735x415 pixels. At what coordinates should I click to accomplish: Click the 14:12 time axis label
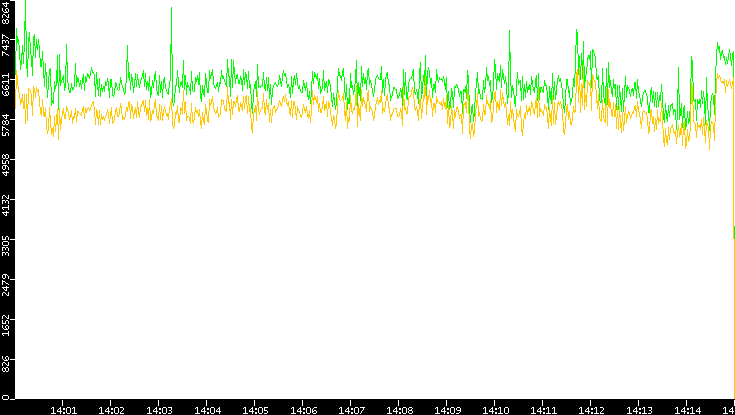pyautogui.click(x=591, y=410)
